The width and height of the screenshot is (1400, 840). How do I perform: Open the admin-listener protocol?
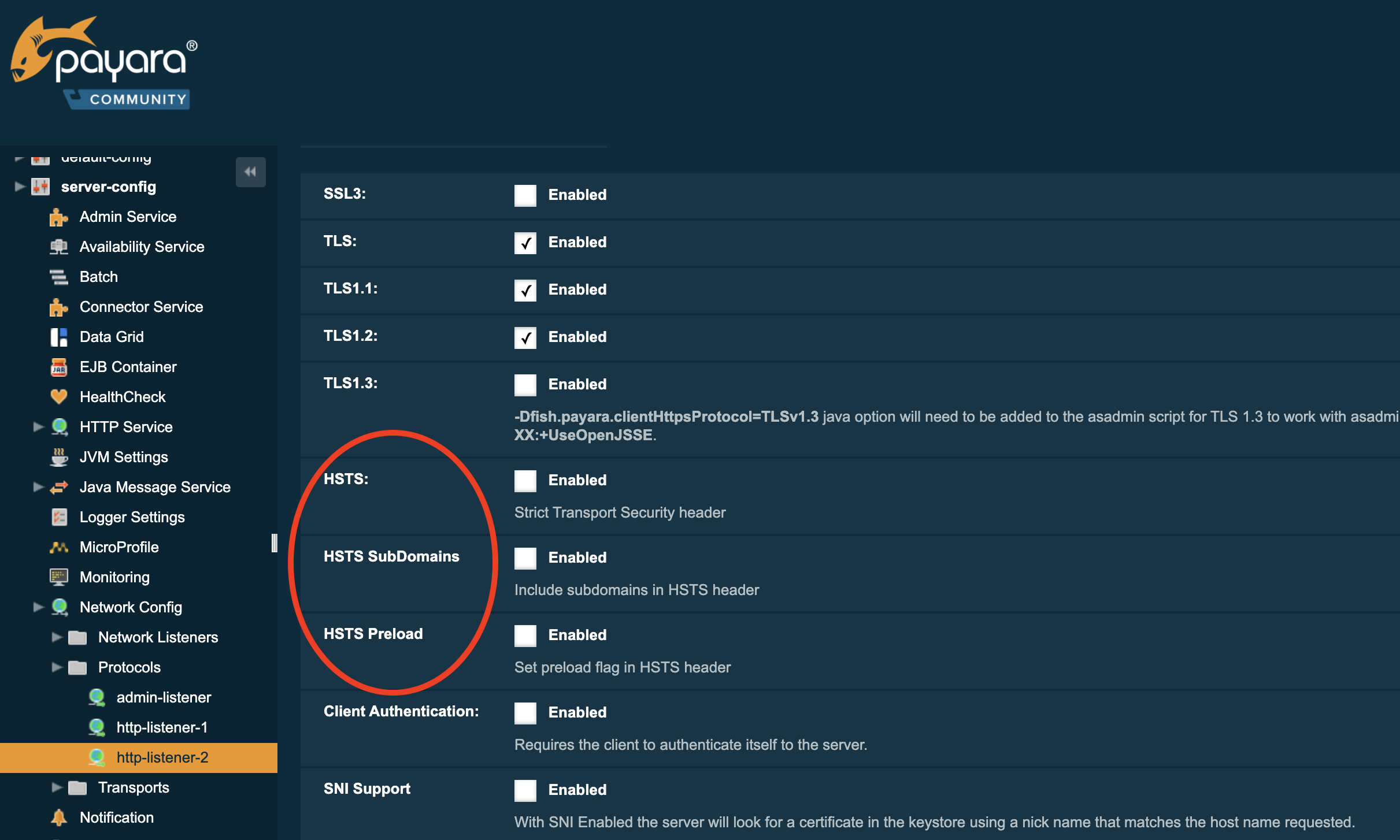coord(164,697)
